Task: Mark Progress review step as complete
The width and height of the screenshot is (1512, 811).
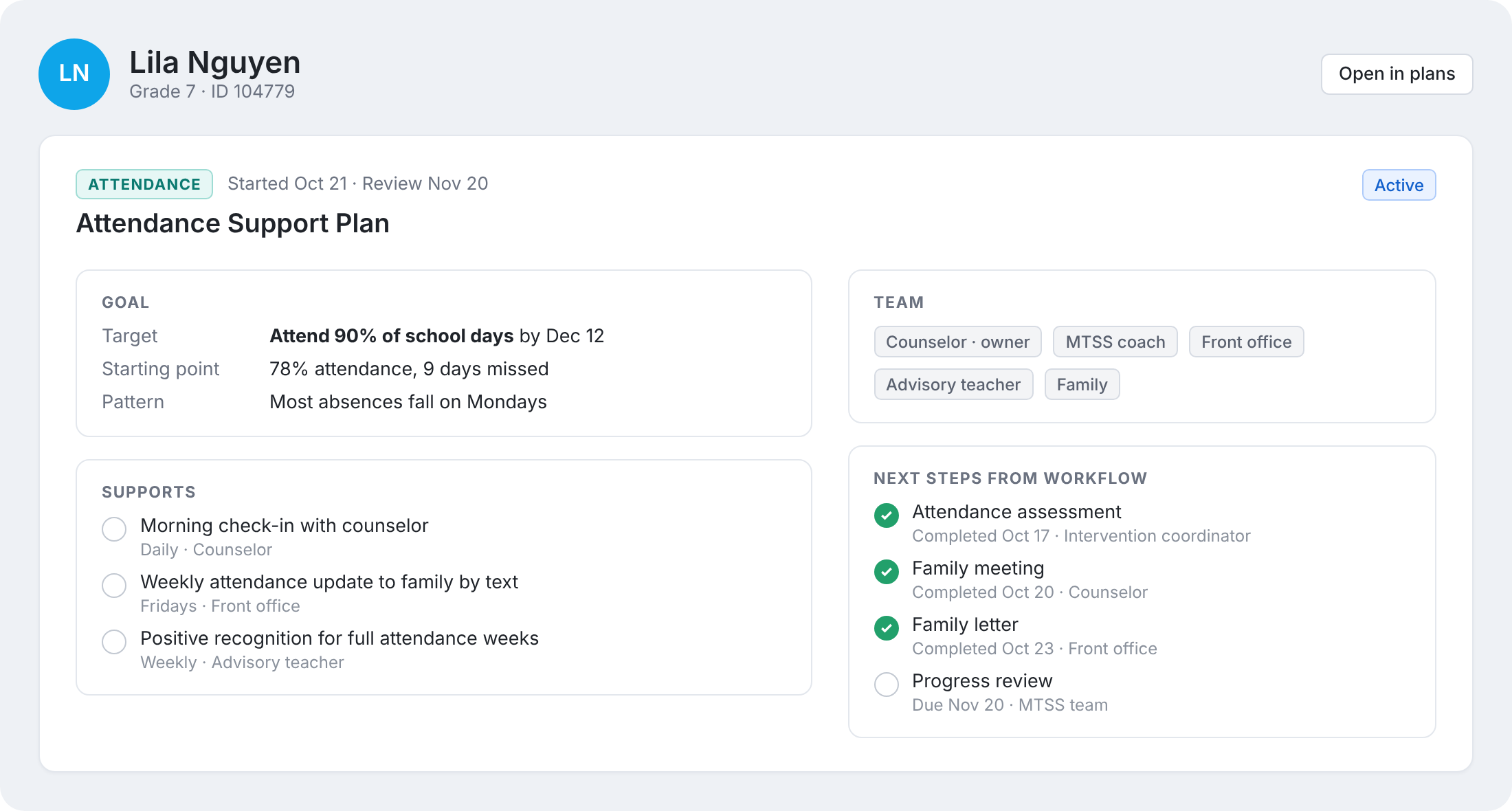Action: 887,685
